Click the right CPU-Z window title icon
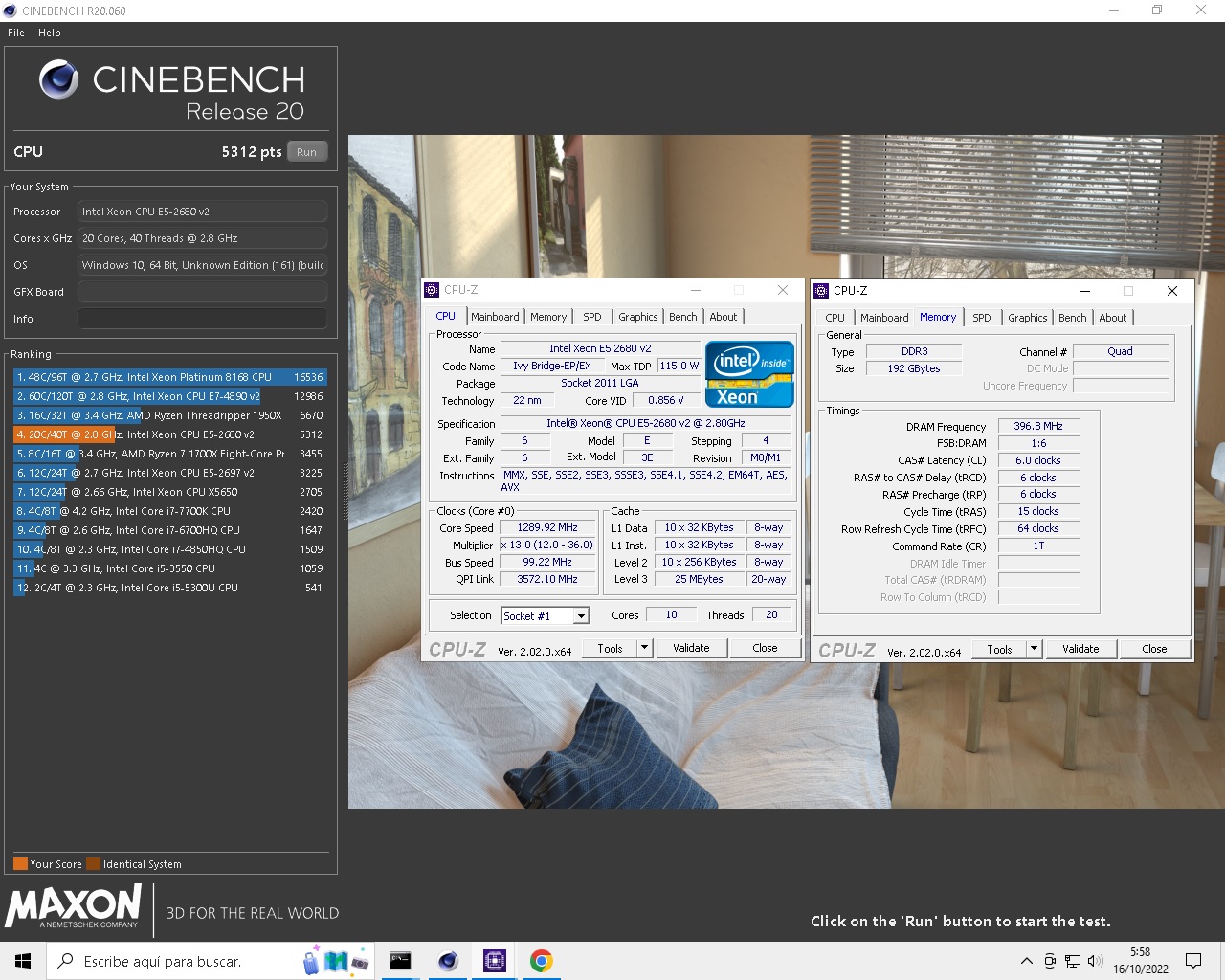Viewport: 1225px width, 980px height. pyautogui.click(x=821, y=291)
